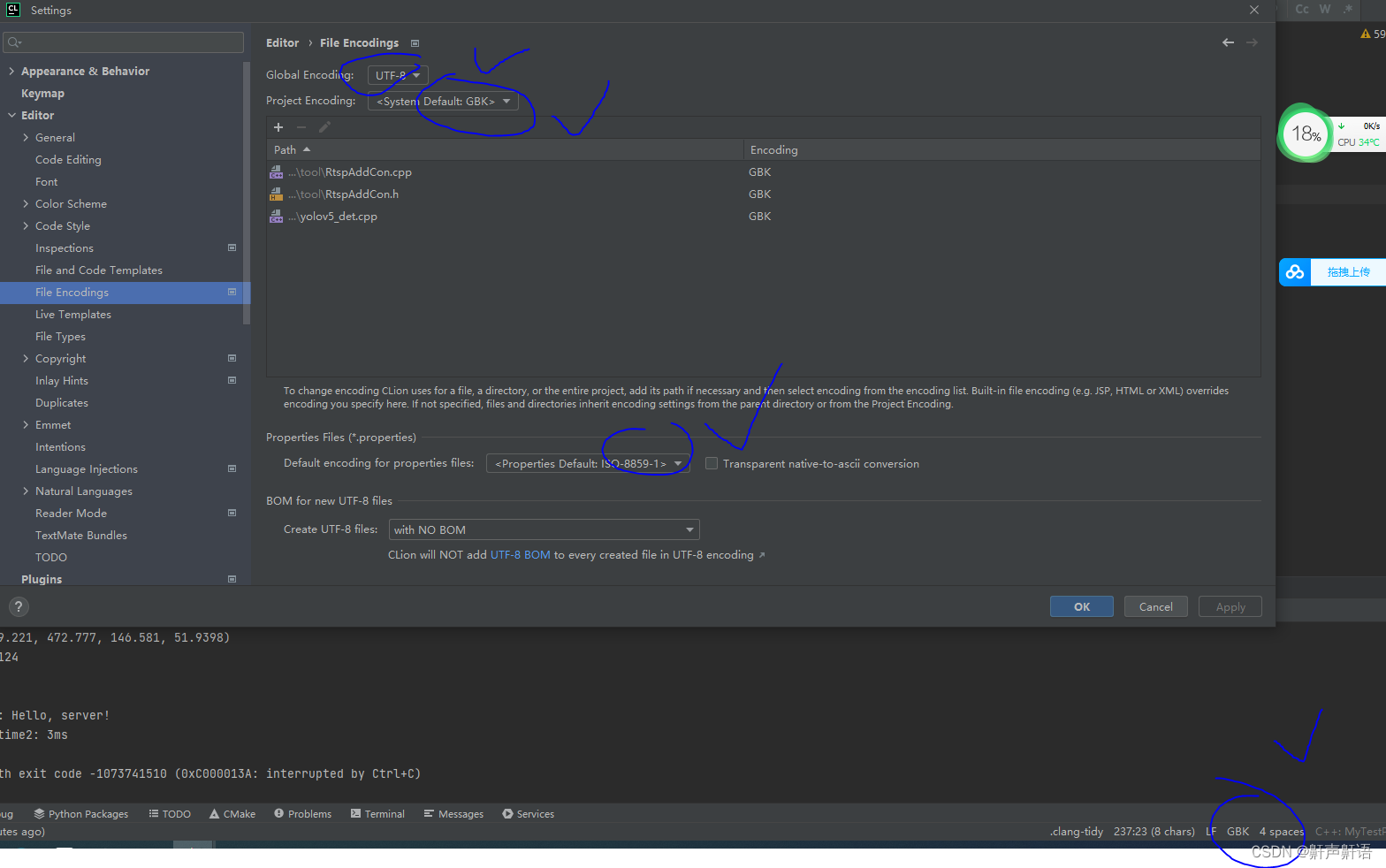Expand the Natural Languages node
Viewport: 1386px width, 868px height.
[x=26, y=491]
